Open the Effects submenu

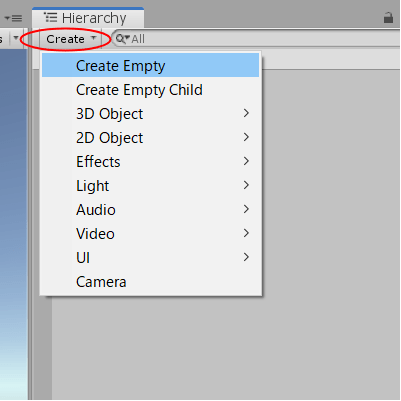pyautogui.click(x=150, y=162)
